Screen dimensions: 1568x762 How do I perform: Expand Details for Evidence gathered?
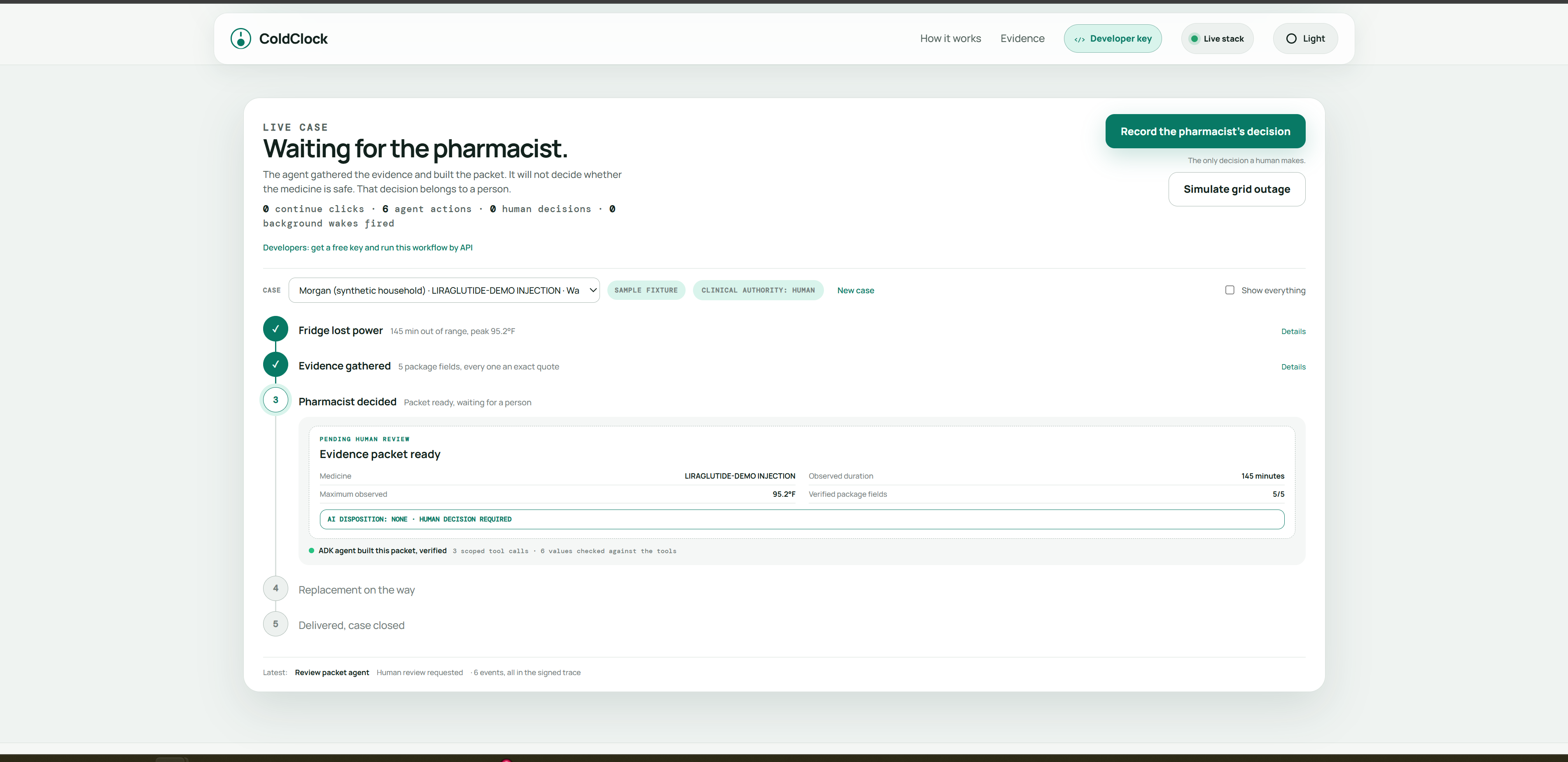point(1293,367)
